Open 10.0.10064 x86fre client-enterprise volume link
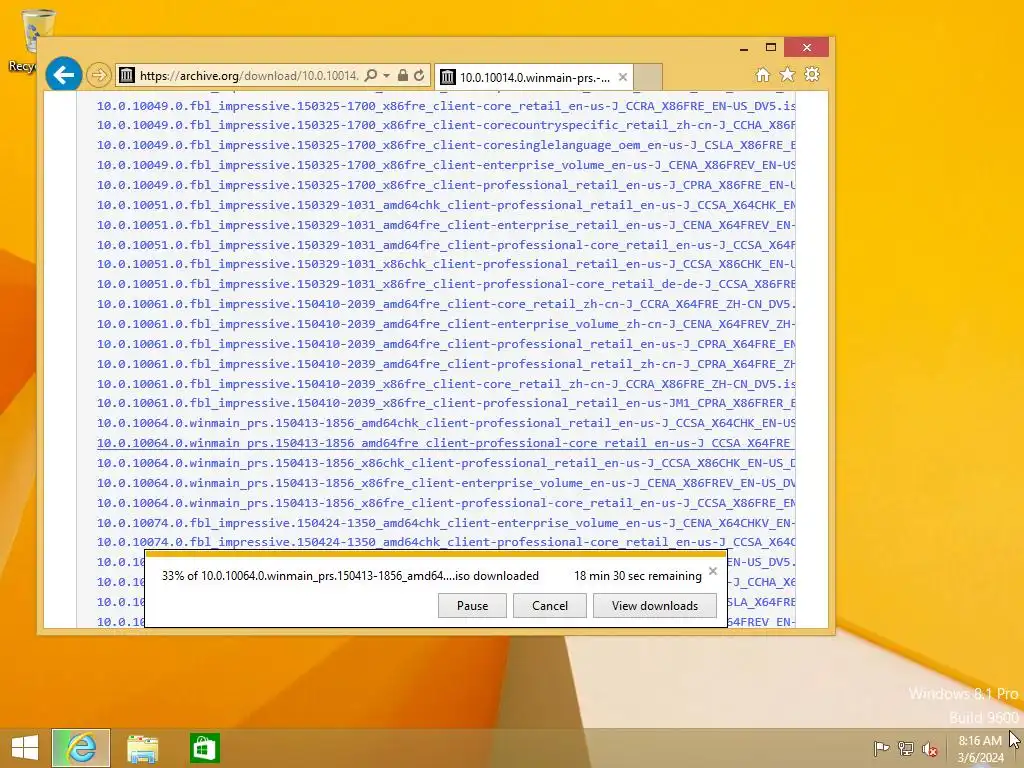The image size is (1024, 768). point(446,483)
